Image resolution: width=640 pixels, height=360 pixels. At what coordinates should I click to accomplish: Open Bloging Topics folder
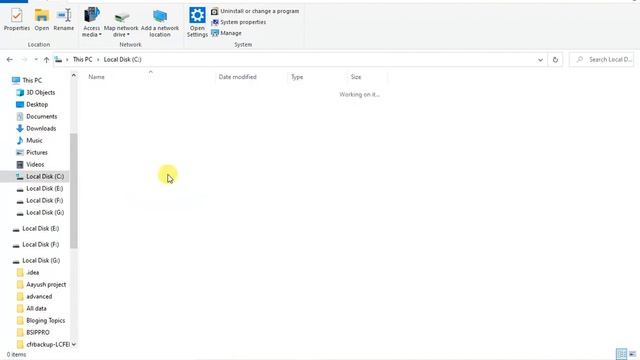tap(45, 321)
